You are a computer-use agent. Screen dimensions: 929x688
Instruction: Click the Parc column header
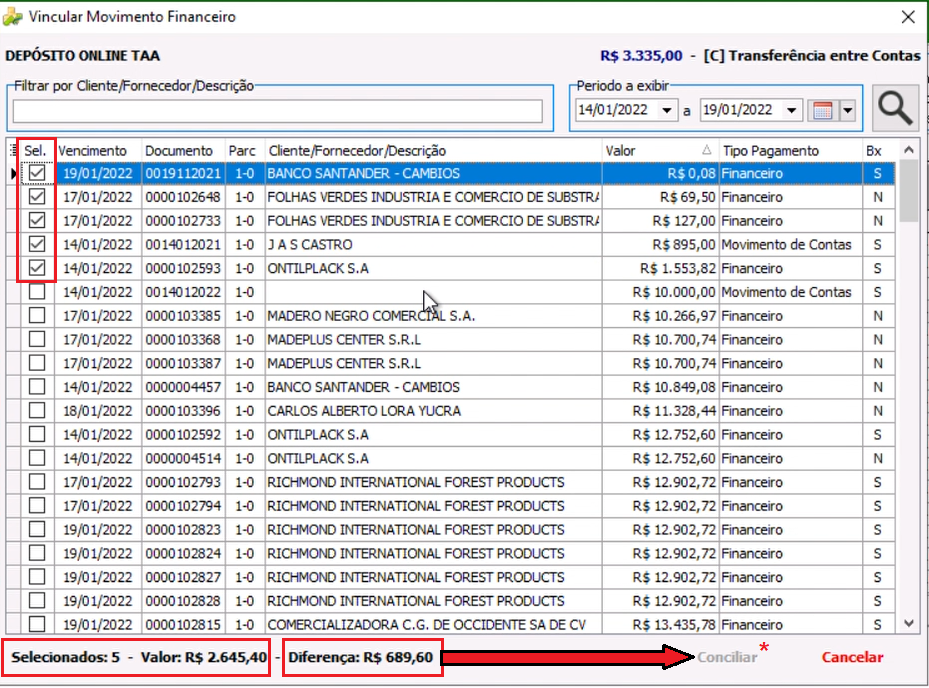pyautogui.click(x=245, y=151)
